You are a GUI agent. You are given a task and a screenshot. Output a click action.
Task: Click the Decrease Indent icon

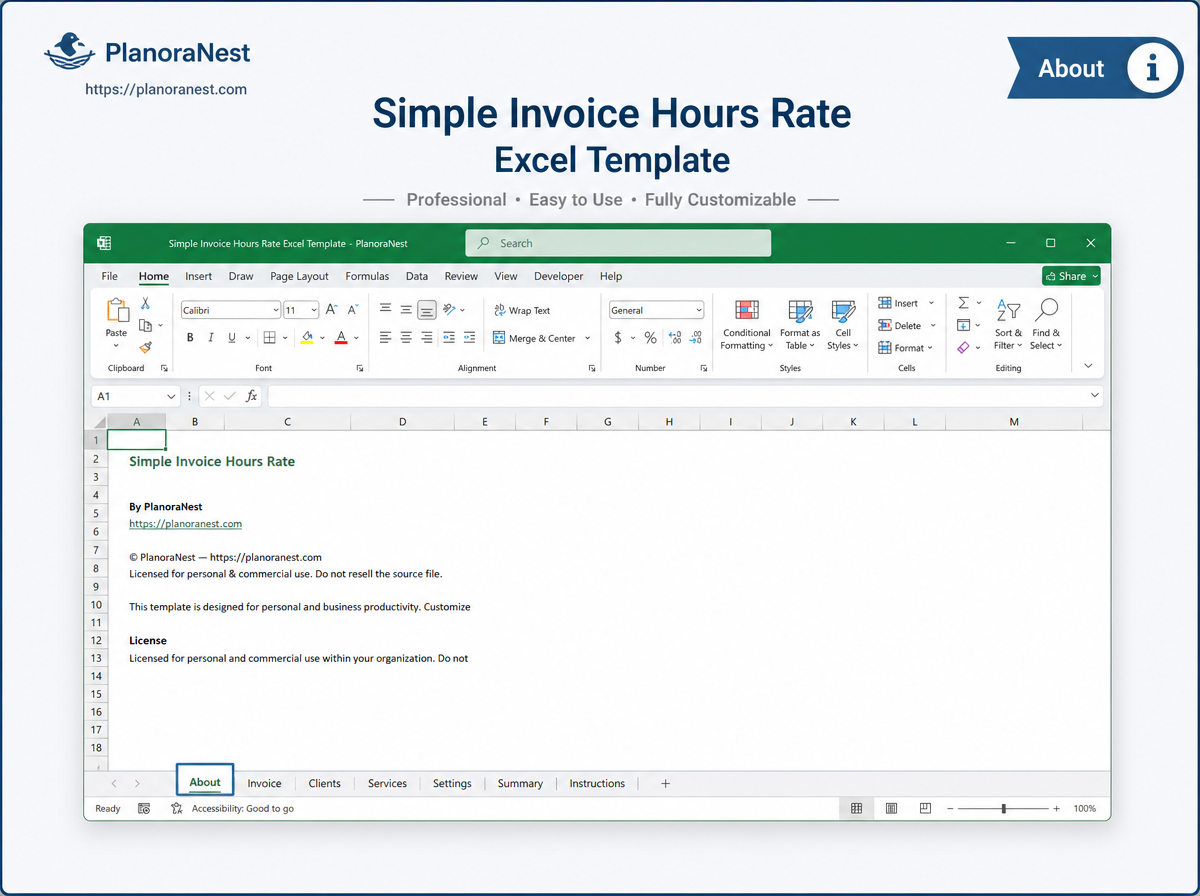[x=449, y=338]
